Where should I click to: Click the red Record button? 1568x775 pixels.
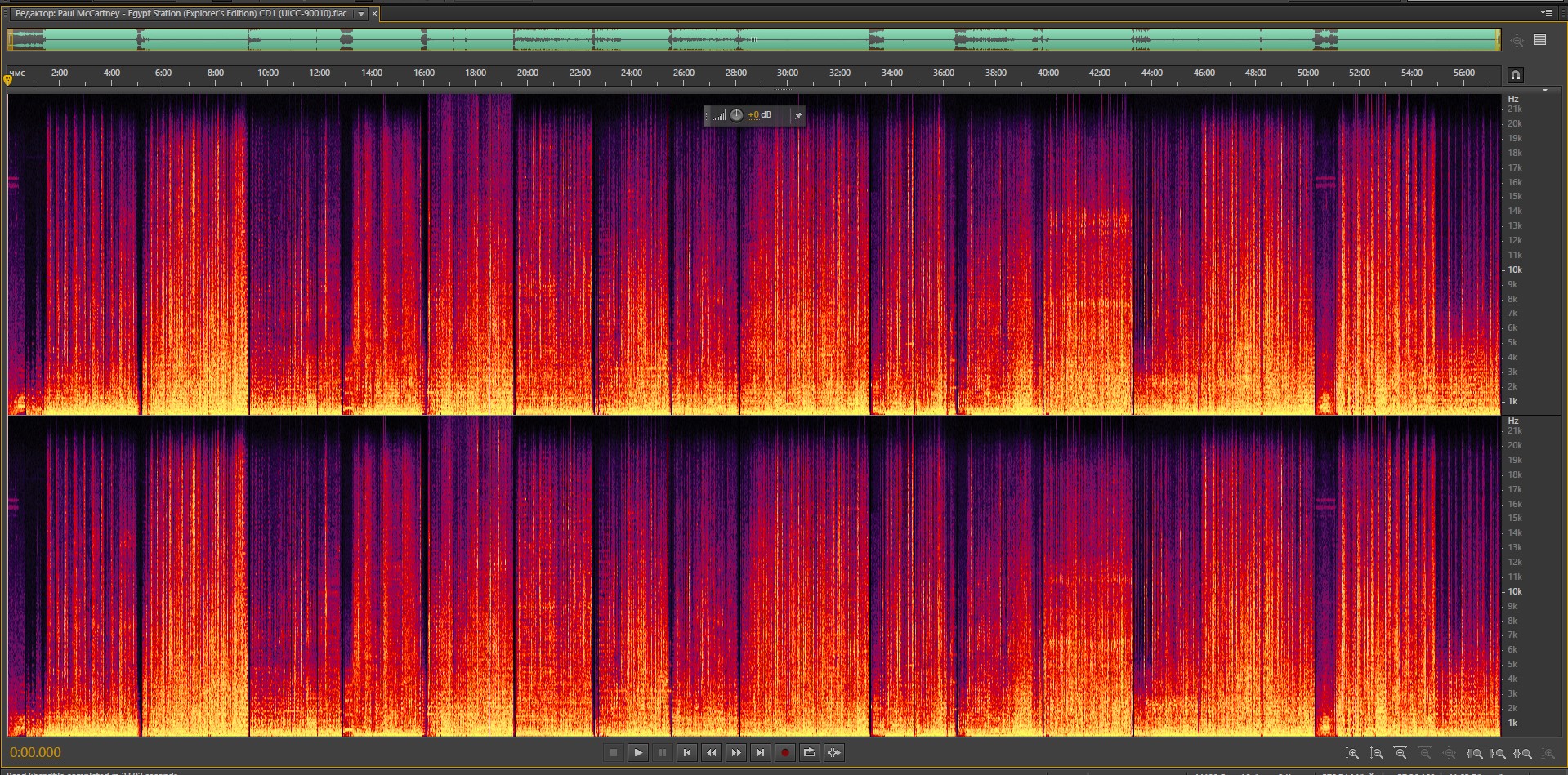tap(784, 752)
